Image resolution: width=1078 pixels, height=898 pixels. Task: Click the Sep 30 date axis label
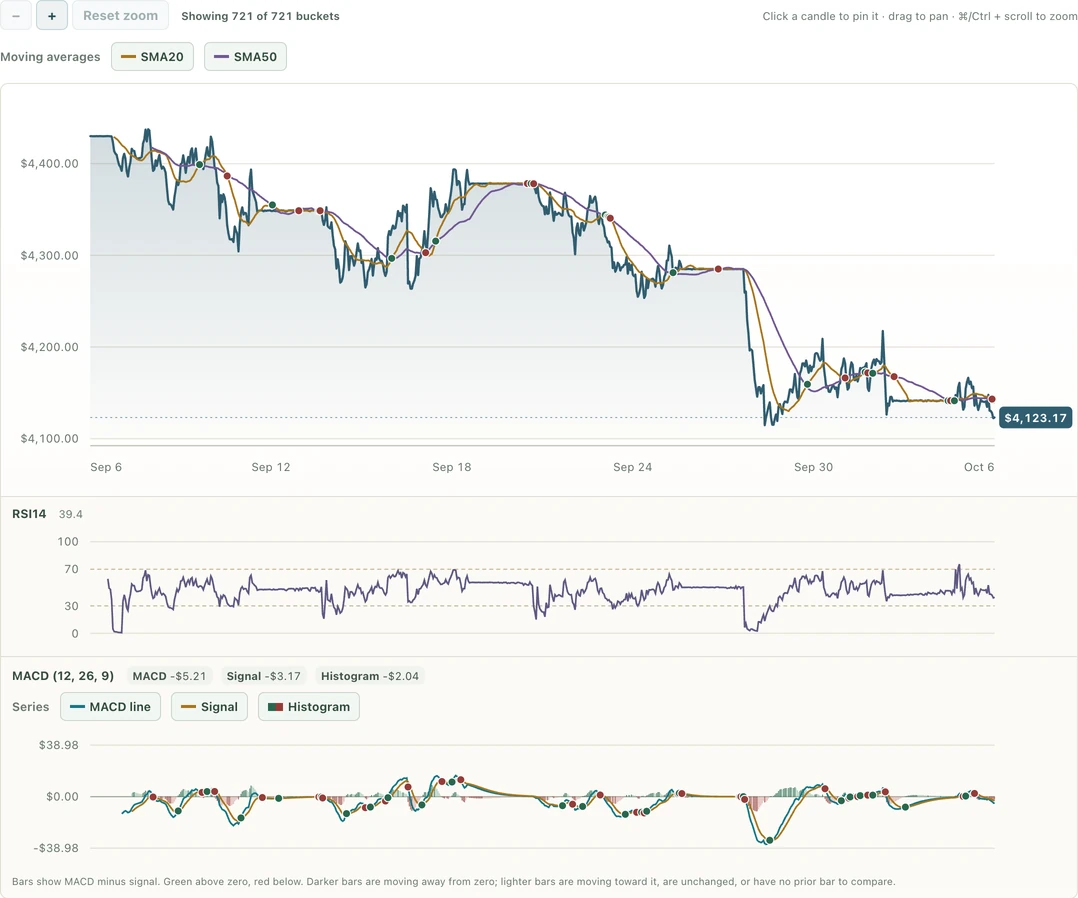click(813, 467)
